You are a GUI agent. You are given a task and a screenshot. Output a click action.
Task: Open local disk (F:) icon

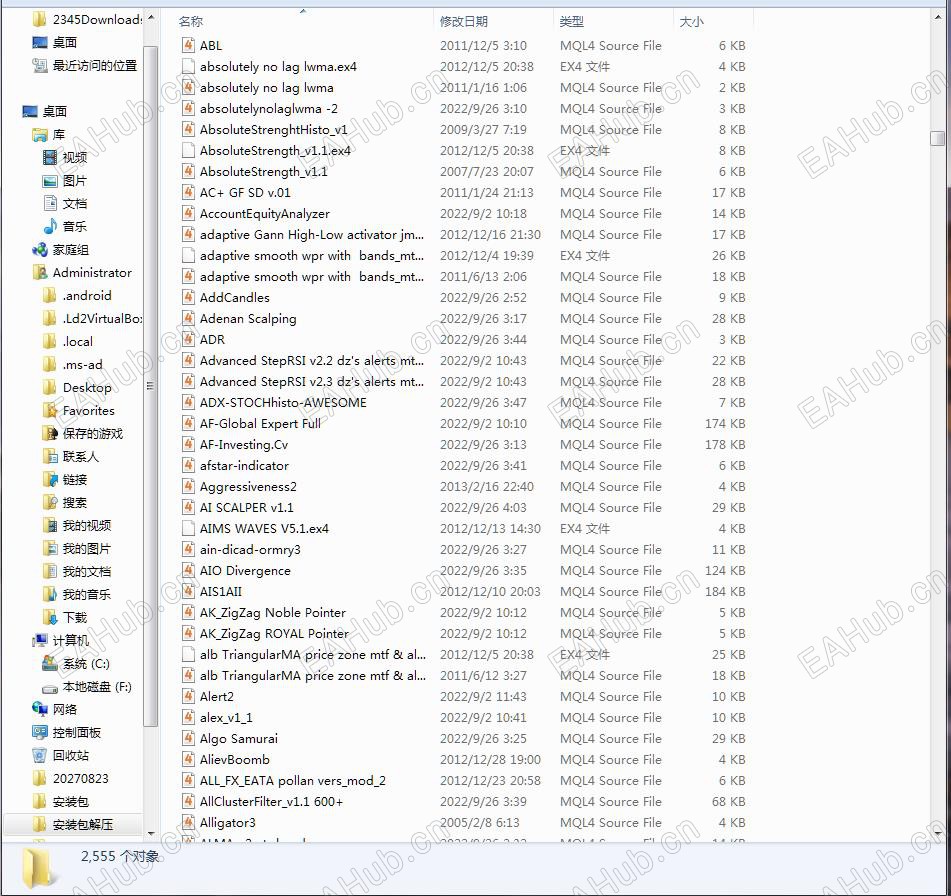(x=50, y=687)
